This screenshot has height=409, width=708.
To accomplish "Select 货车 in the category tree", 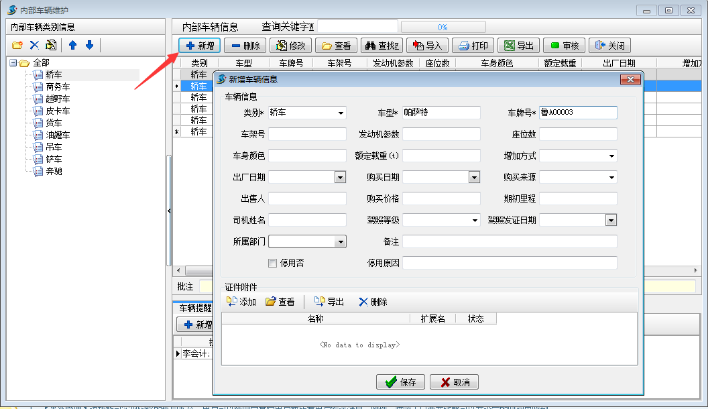I will [55, 123].
